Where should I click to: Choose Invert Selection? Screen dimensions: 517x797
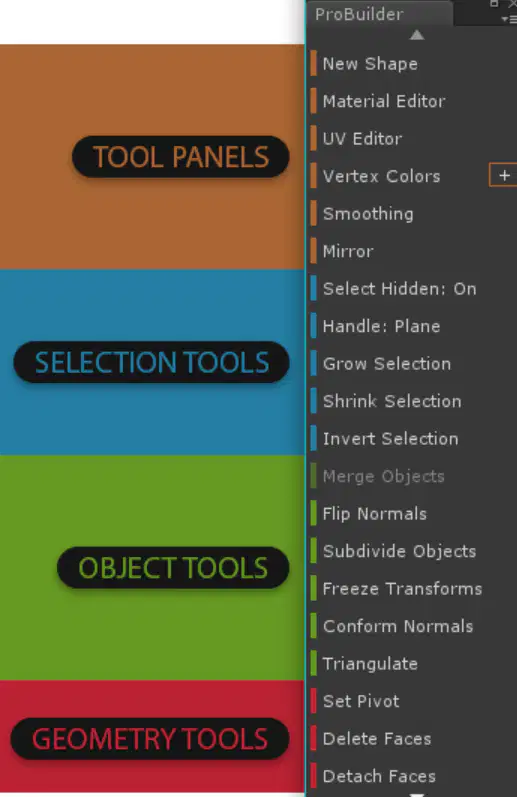tap(390, 439)
